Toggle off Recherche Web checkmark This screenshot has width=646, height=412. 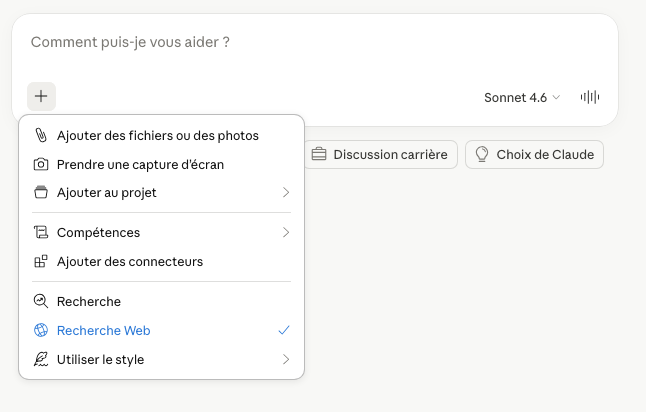point(284,330)
